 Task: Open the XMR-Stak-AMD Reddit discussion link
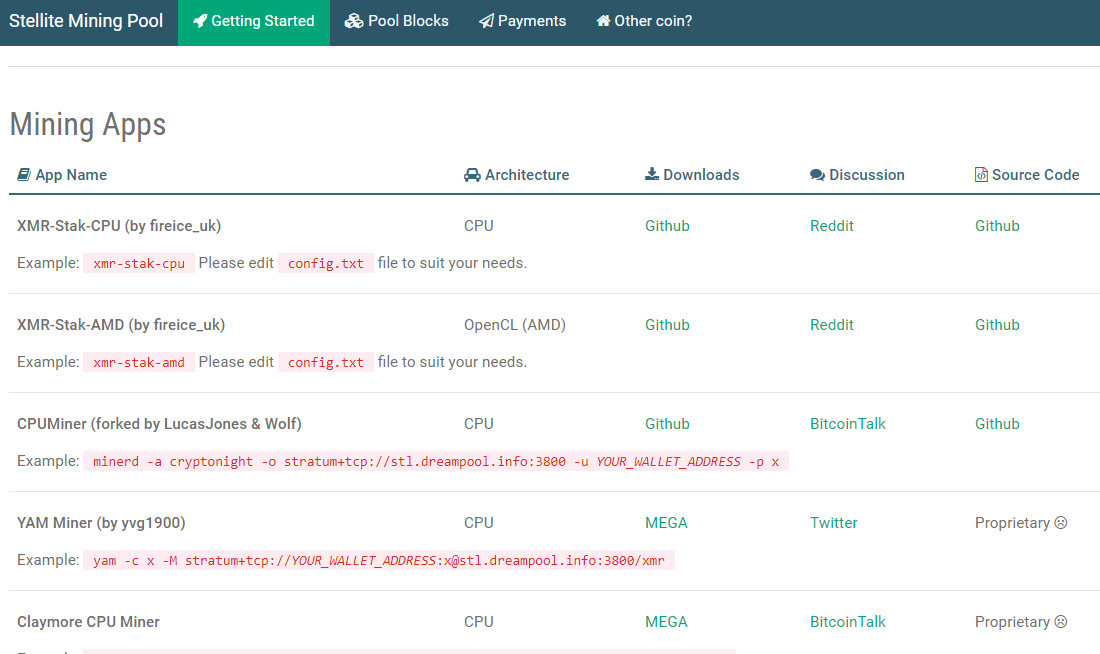click(x=831, y=325)
